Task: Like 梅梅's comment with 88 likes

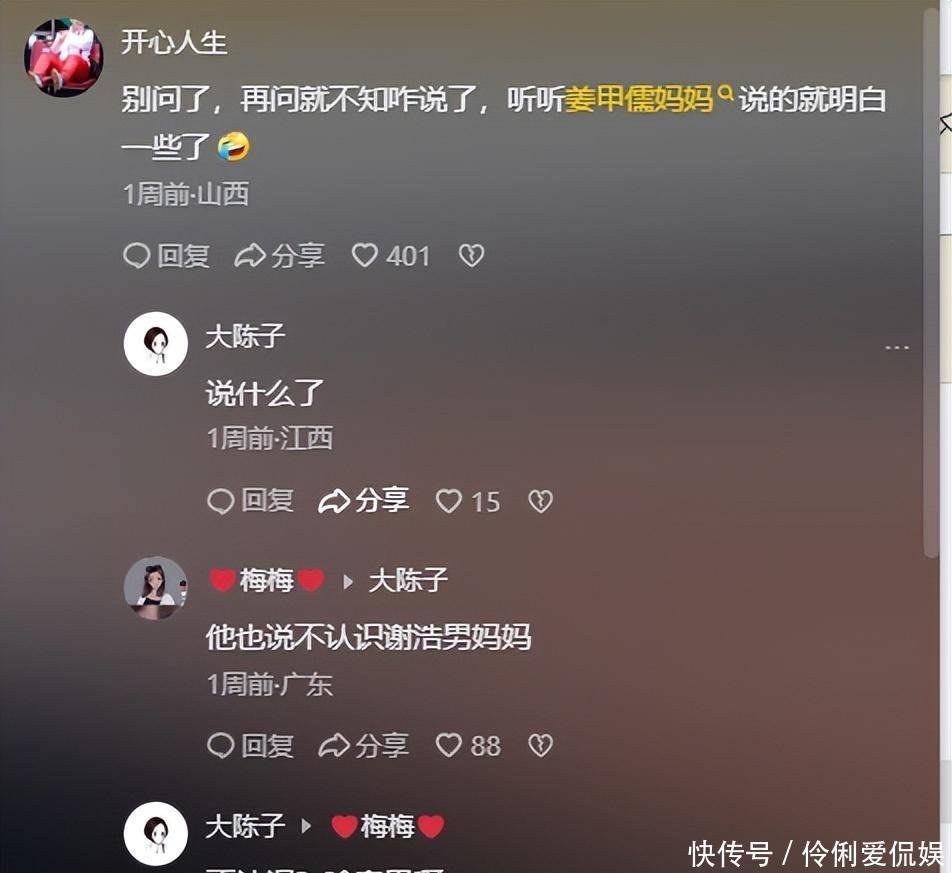Action: coord(468,746)
